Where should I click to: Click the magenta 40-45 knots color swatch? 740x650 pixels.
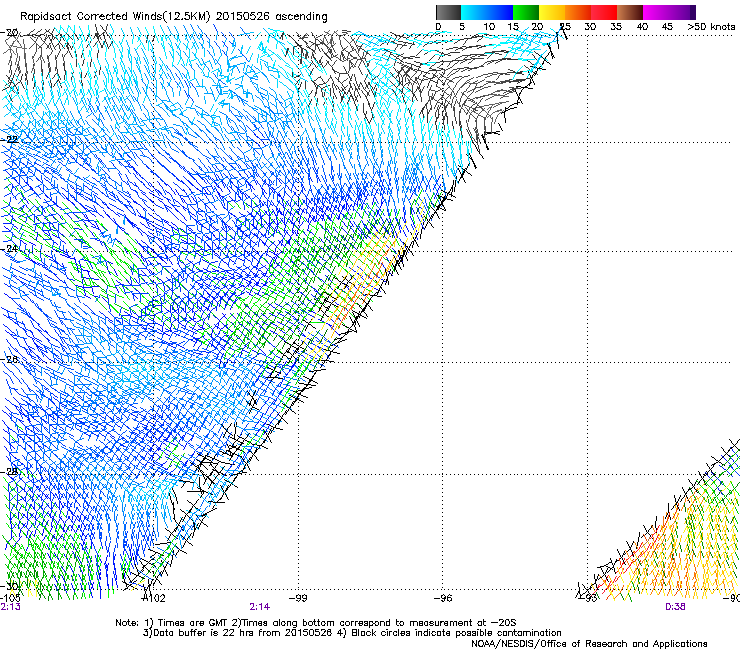coord(656,12)
